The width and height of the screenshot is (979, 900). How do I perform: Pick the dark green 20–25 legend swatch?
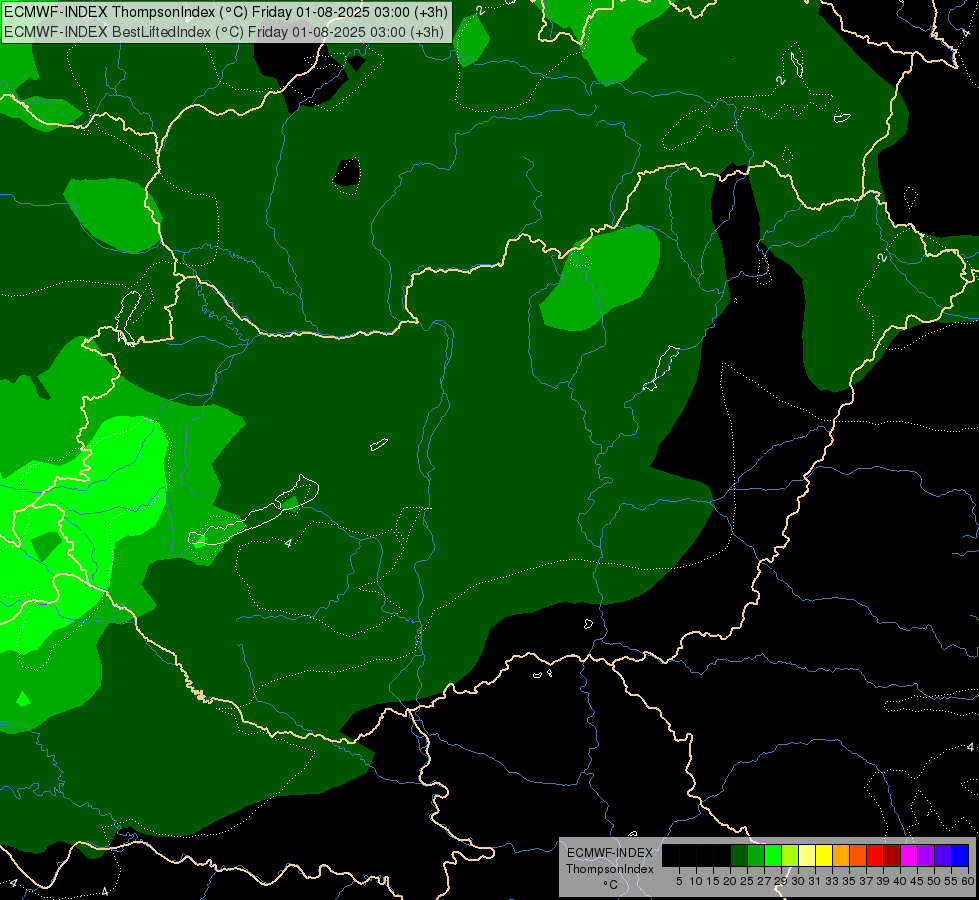click(x=739, y=855)
